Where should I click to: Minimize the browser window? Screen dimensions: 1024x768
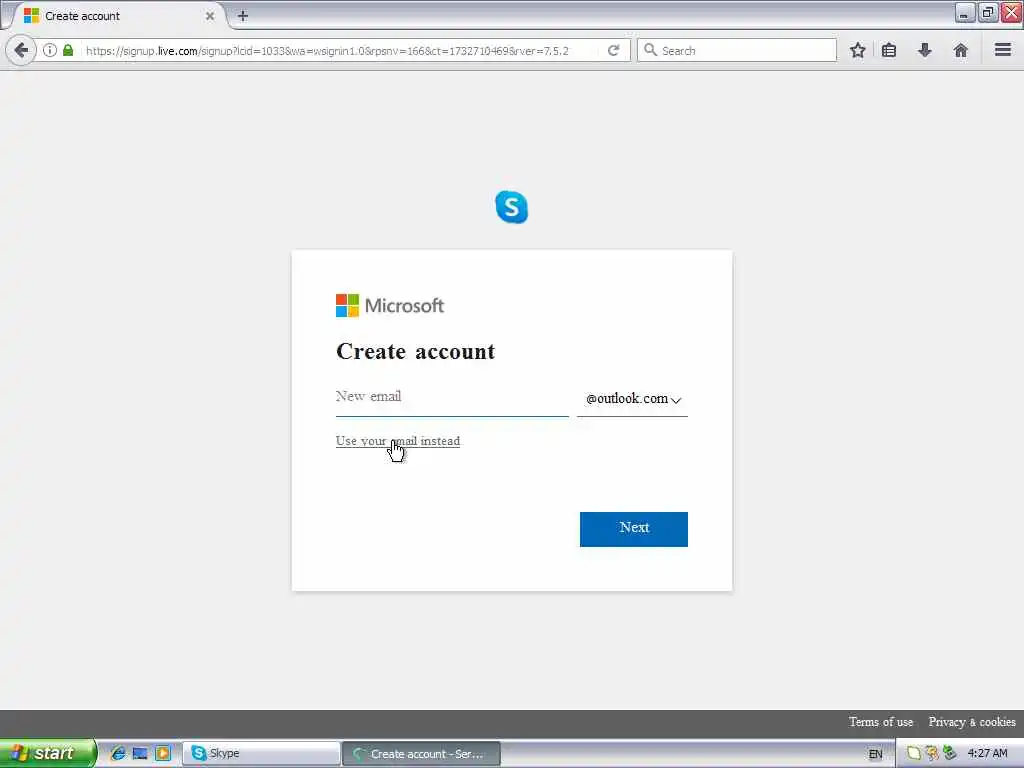pyautogui.click(x=965, y=12)
